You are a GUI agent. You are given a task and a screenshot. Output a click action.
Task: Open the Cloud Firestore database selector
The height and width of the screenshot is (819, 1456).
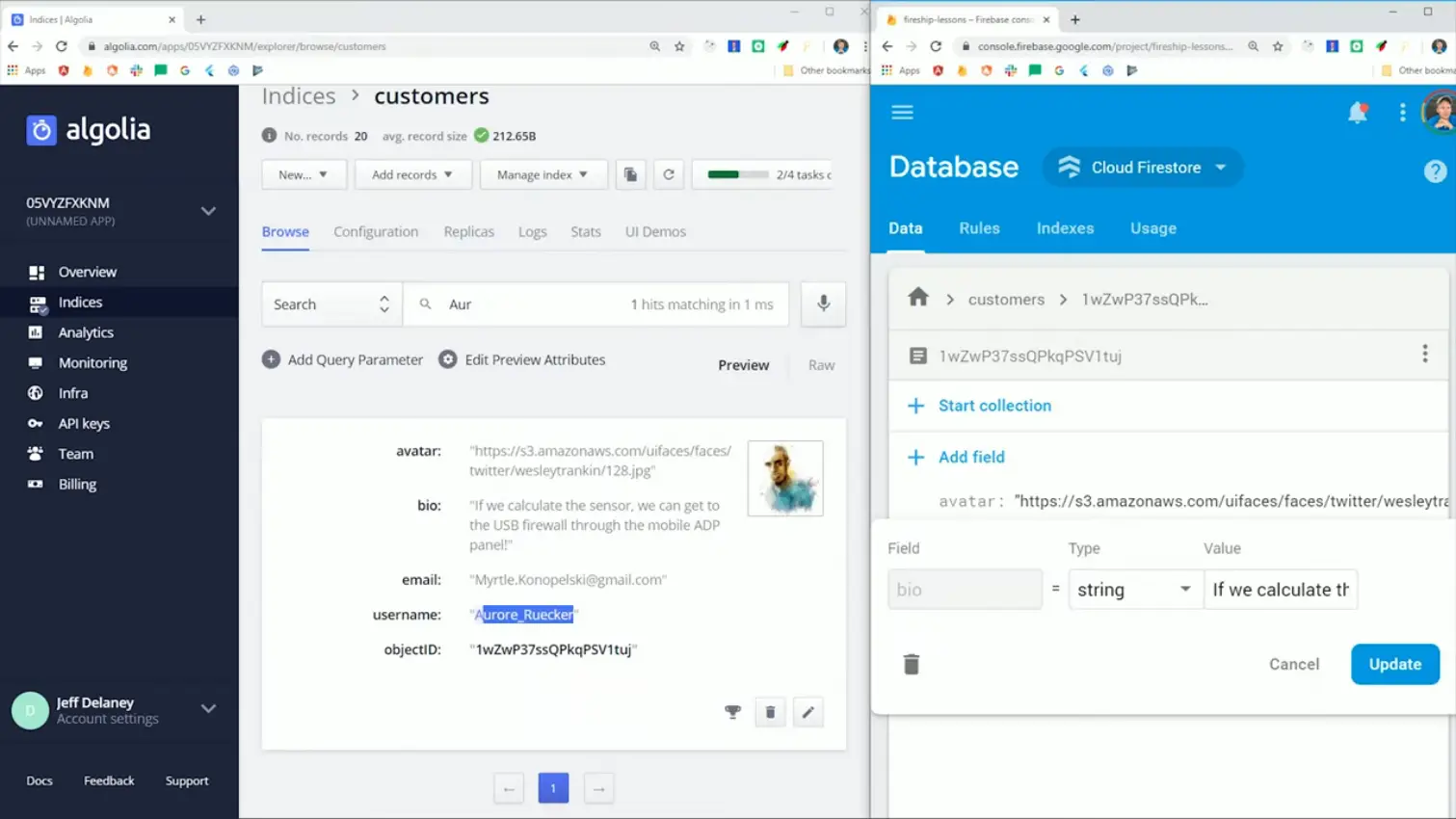coord(1144,168)
